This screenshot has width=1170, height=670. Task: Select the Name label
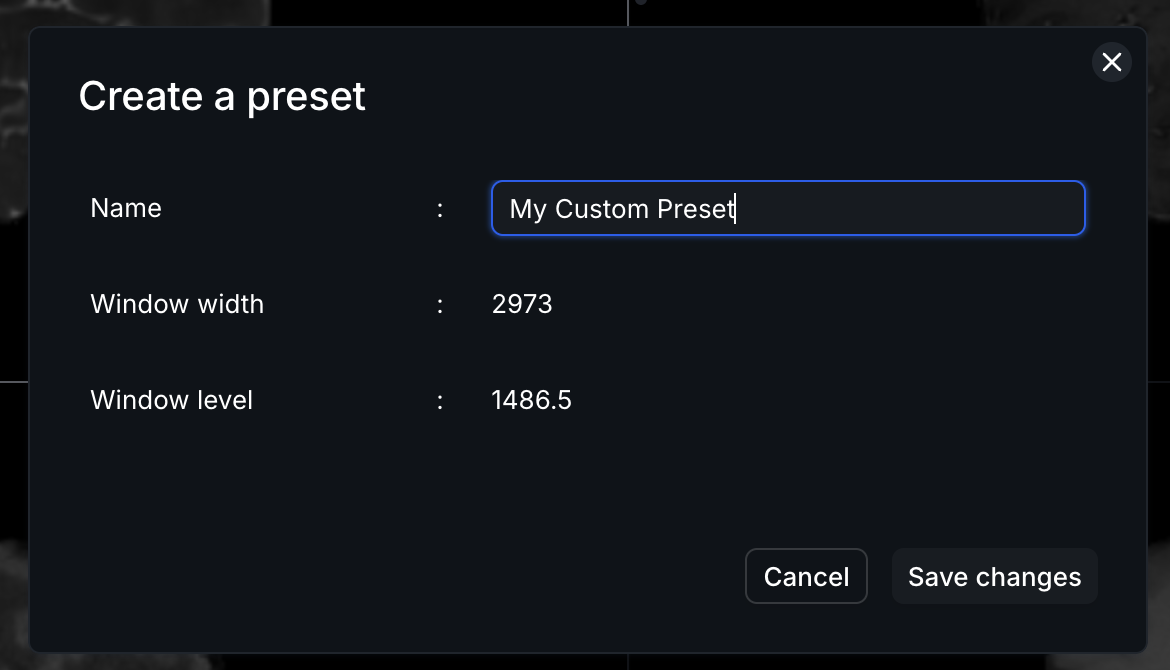coord(125,208)
